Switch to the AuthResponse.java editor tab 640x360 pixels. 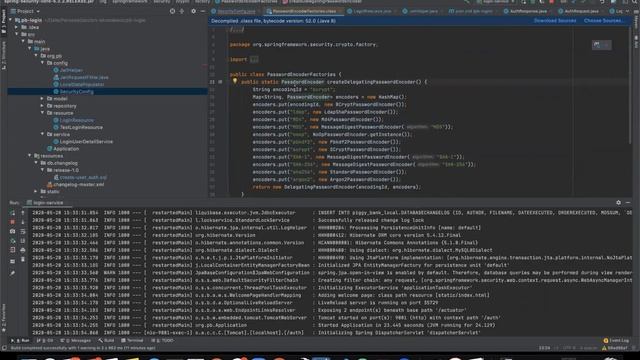[528, 11]
